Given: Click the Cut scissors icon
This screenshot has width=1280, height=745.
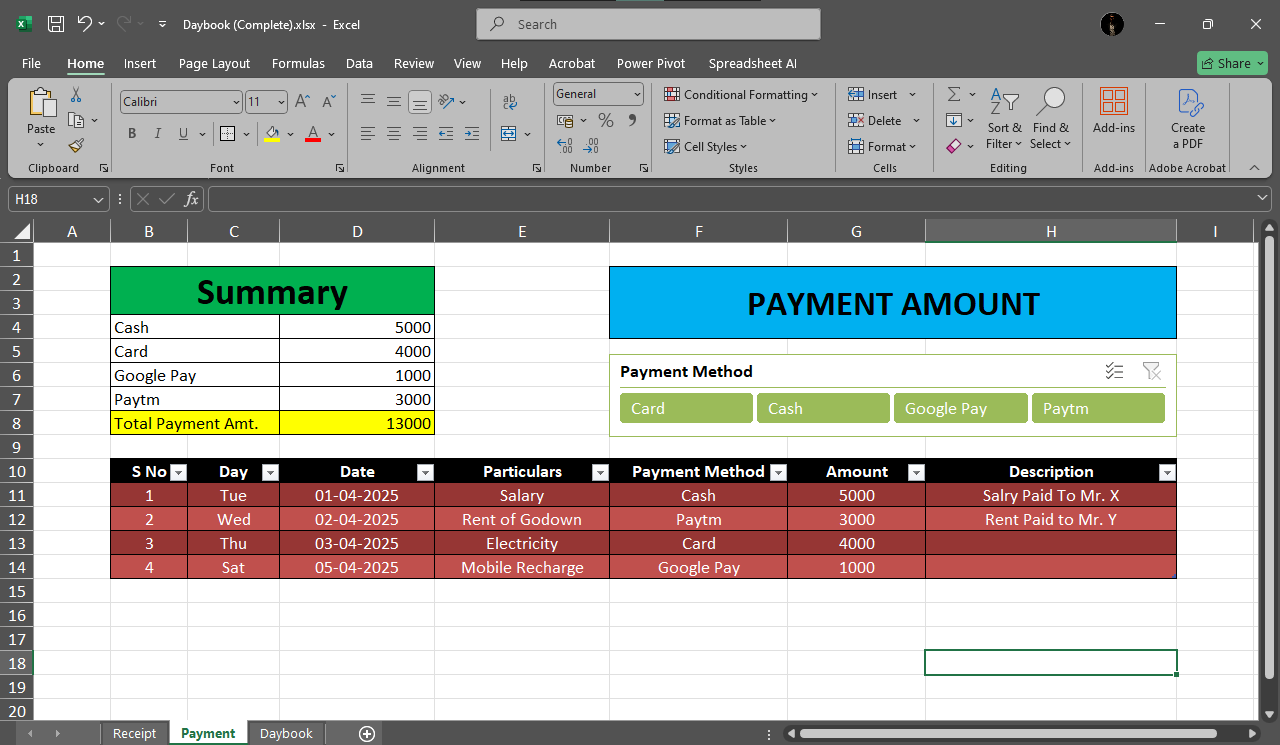Looking at the screenshot, I should [76, 95].
